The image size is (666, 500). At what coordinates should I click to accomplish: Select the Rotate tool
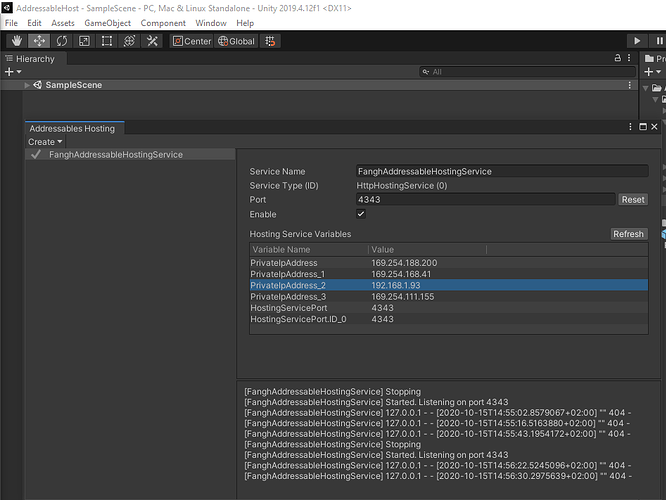pos(62,41)
